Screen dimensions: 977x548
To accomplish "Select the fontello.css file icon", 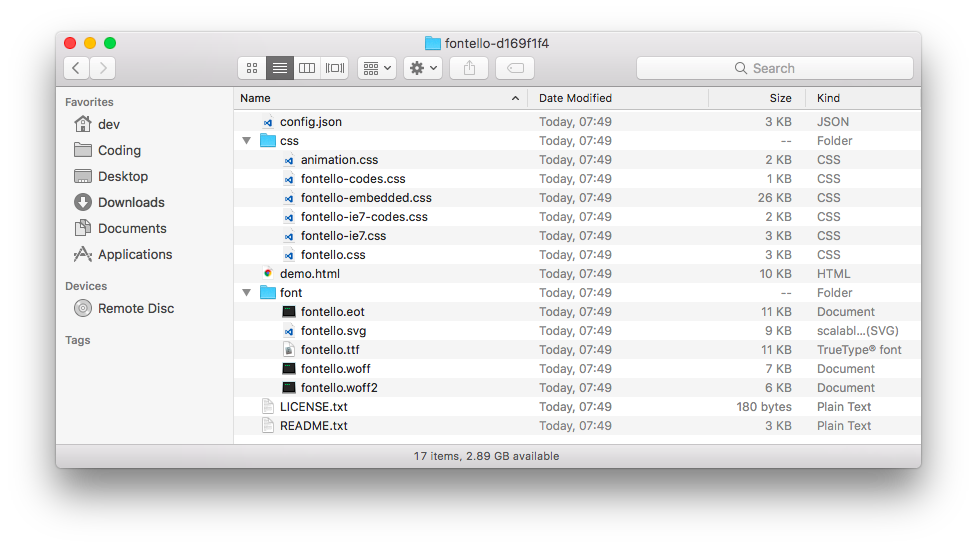I will tap(288, 255).
